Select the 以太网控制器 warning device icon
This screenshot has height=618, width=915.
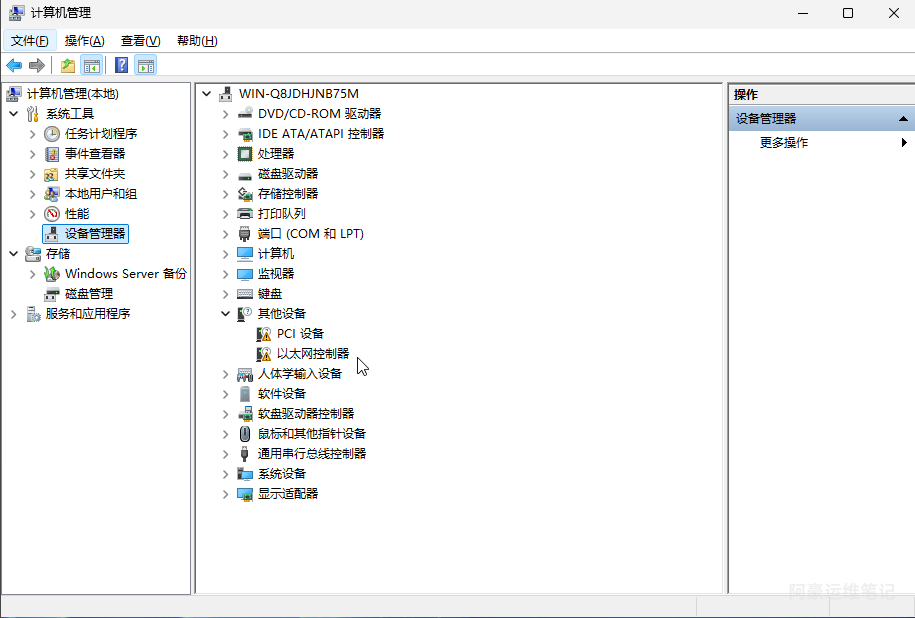click(x=264, y=354)
